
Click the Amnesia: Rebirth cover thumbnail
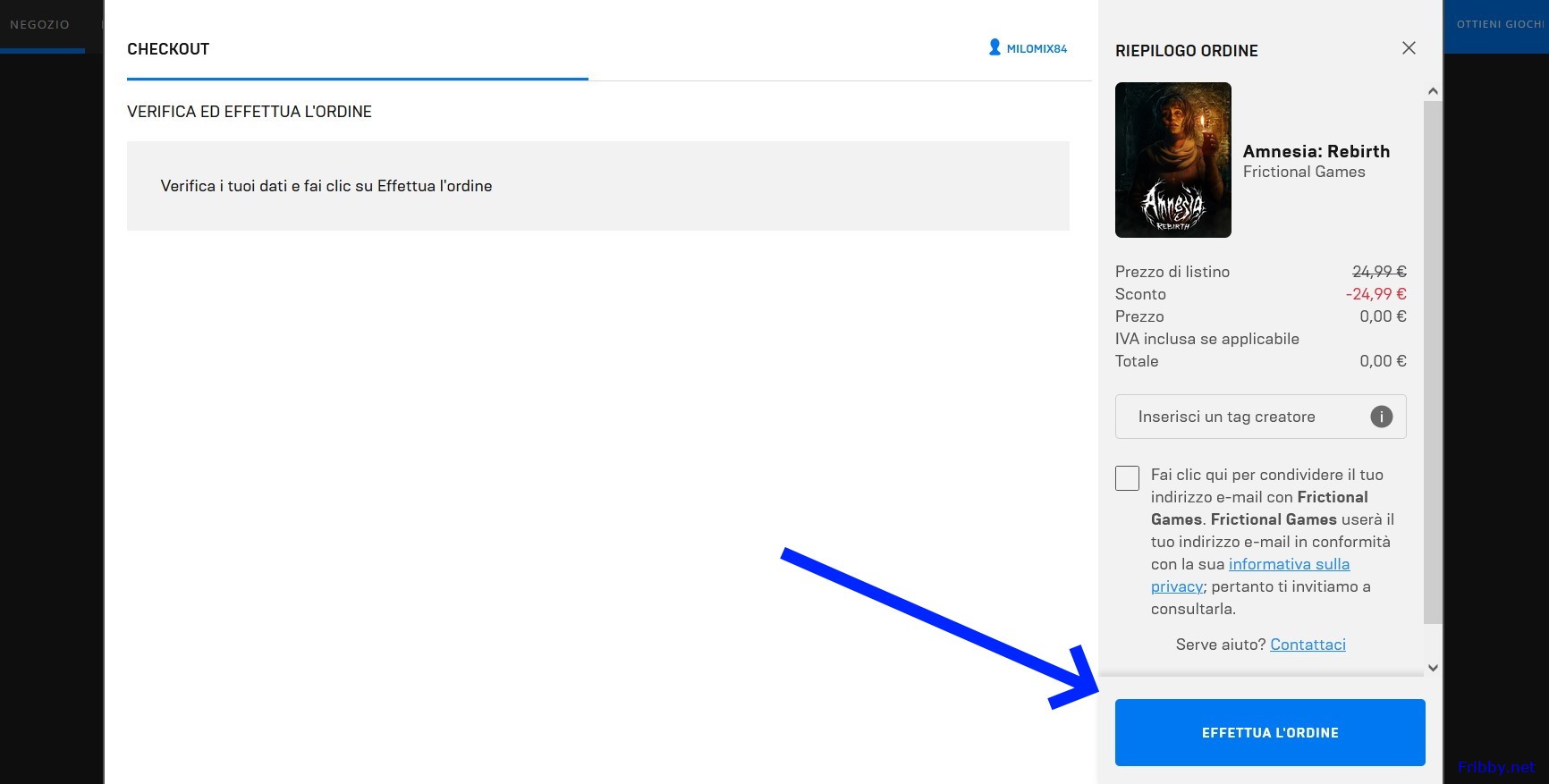click(1172, 160)
